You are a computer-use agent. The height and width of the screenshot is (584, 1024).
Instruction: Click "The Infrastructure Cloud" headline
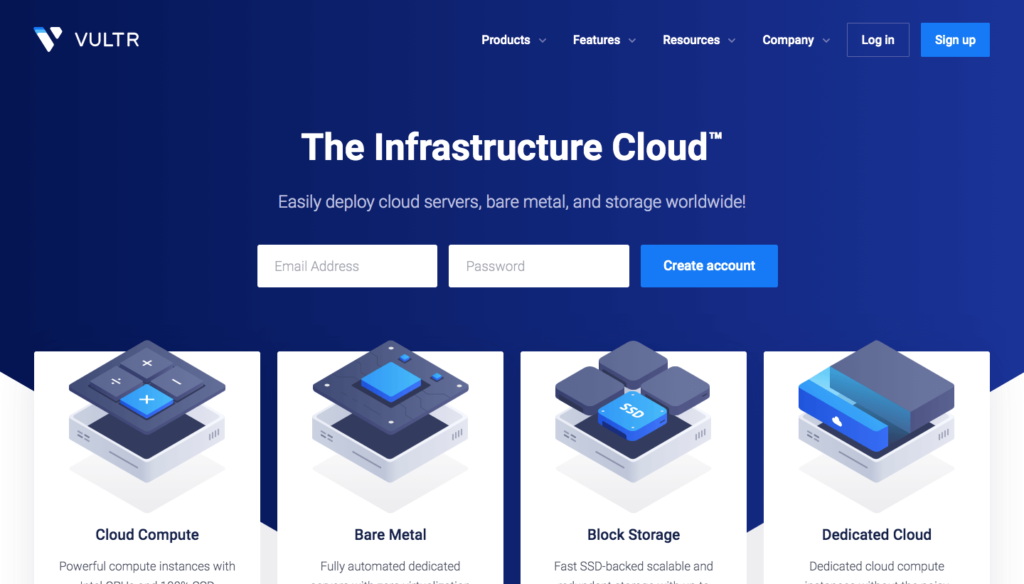[511, 147]
